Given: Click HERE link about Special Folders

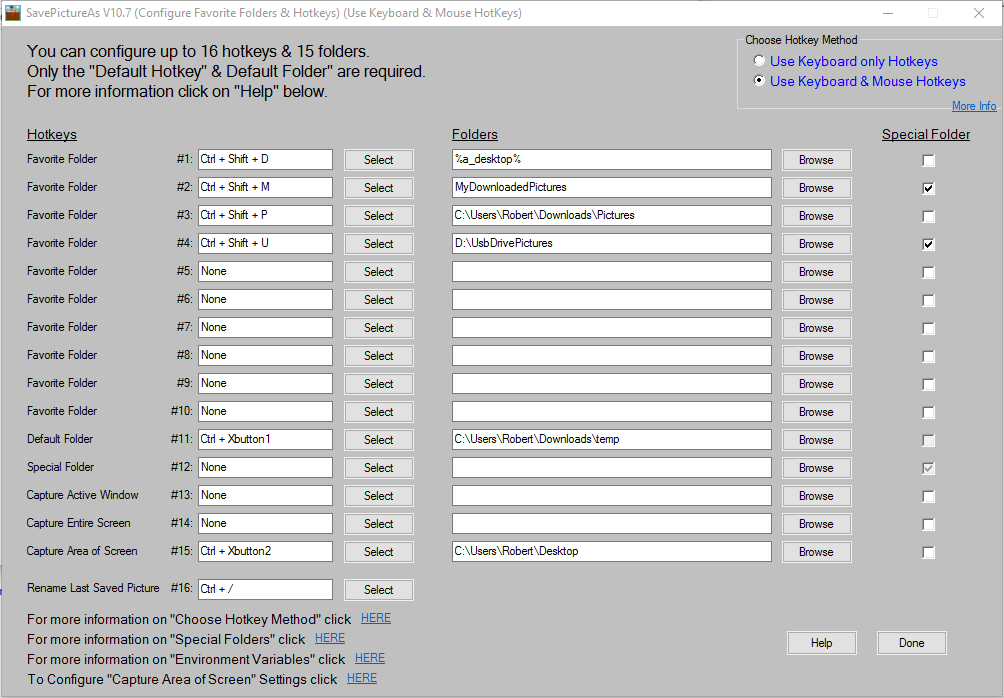Looking at the screenshot, I should [329, 637].
